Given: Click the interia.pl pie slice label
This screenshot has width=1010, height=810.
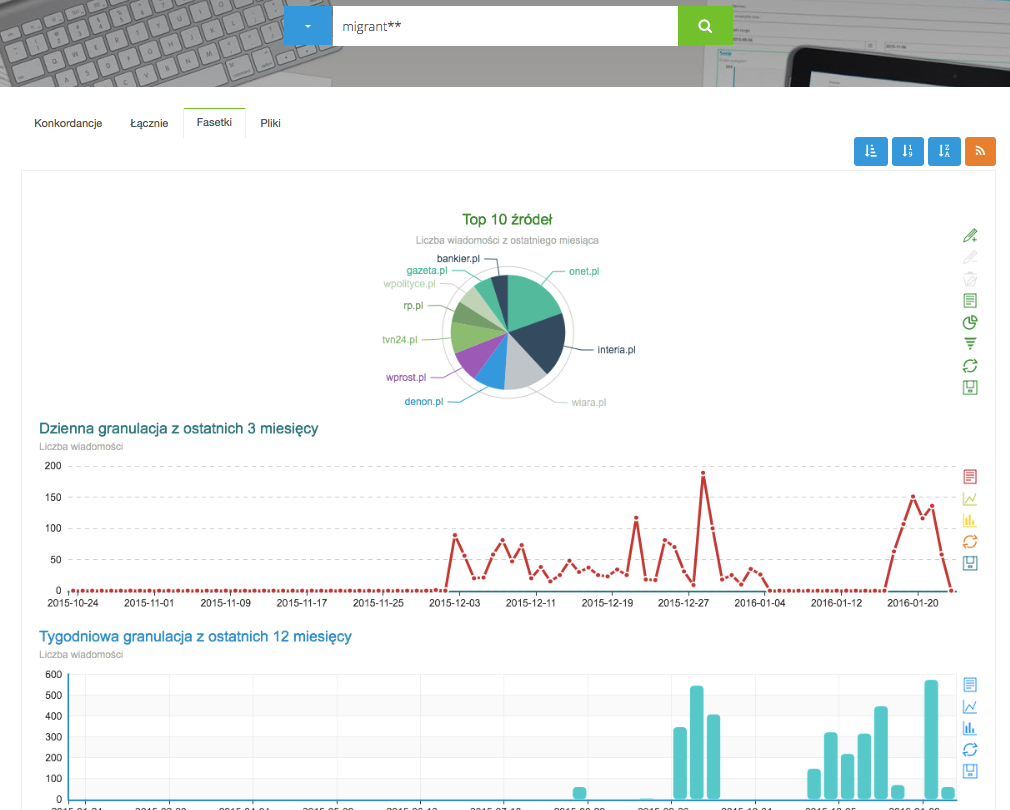Looking at the screenshot, I should pos(616,350).
